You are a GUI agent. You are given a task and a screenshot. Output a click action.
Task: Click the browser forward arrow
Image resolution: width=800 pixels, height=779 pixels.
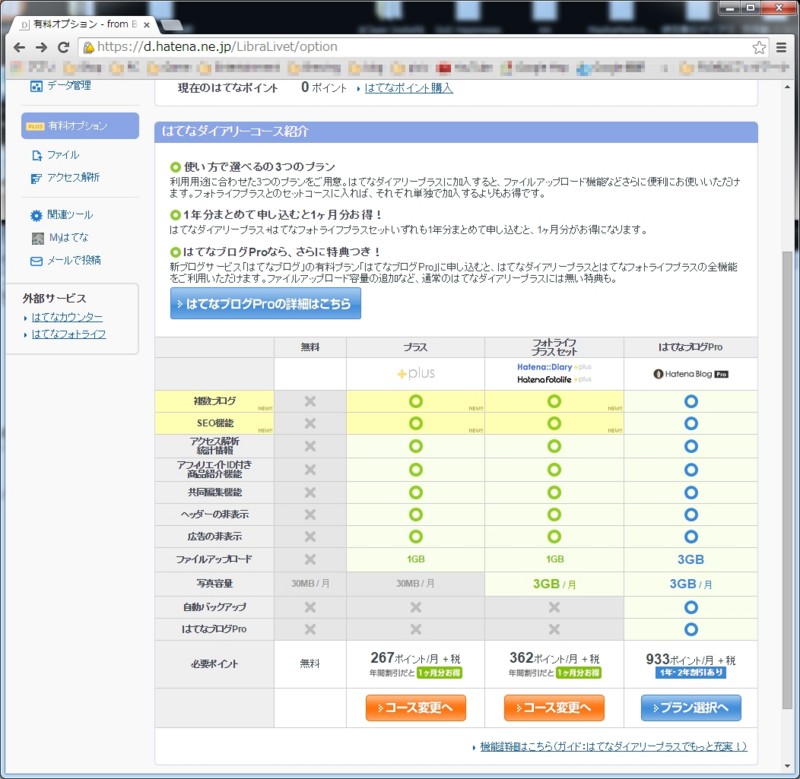click(41, 47)
